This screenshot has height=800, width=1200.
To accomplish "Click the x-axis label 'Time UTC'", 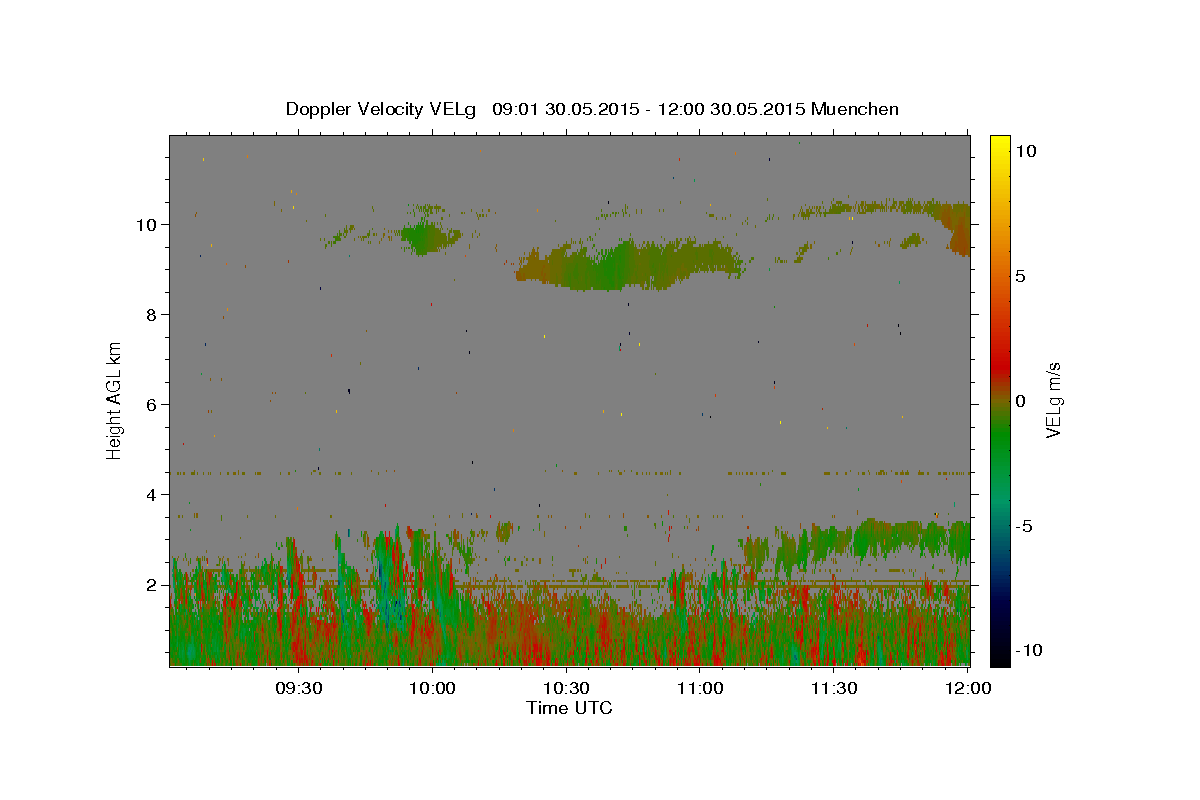I will (569, 708).
